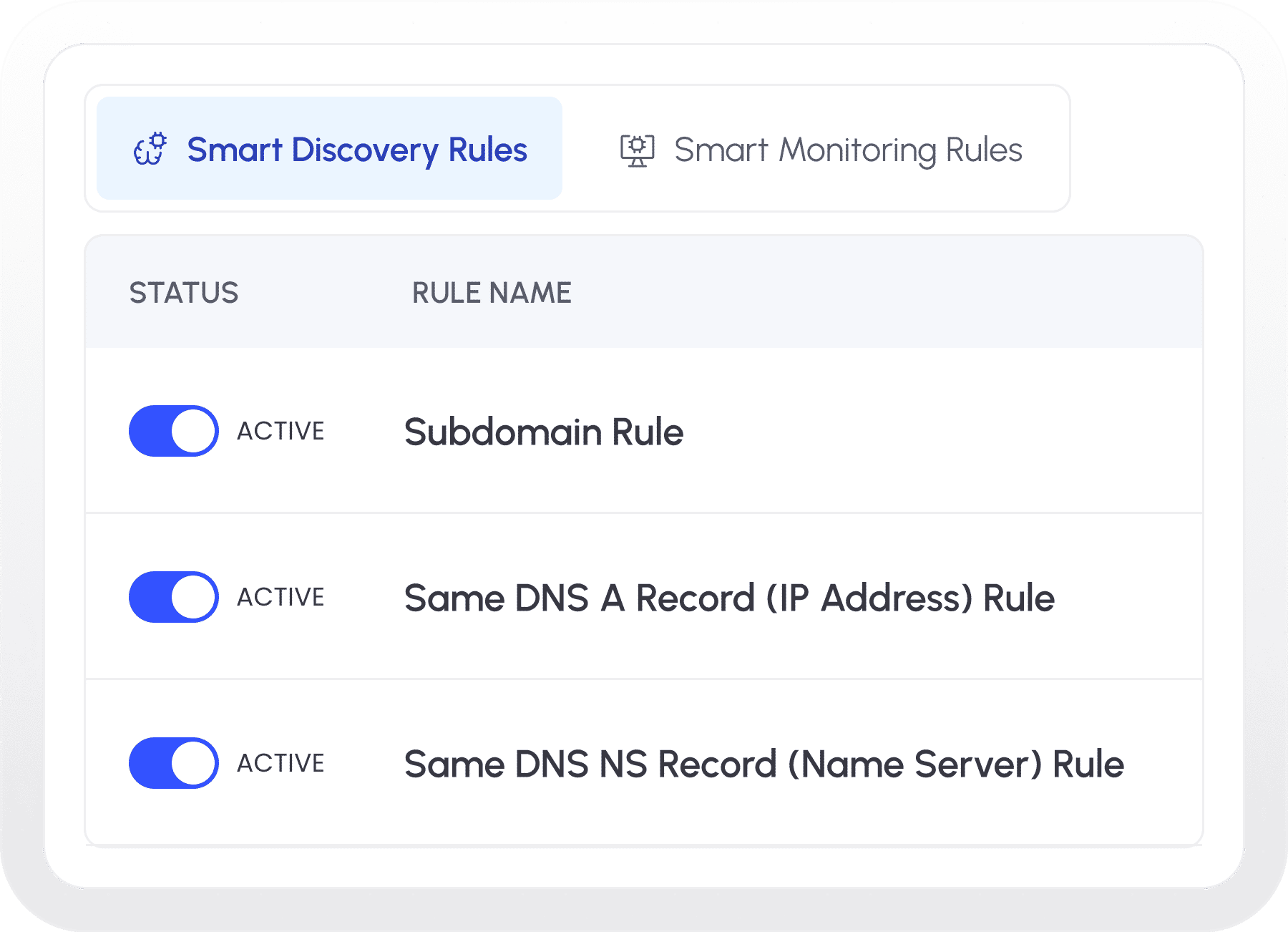Click the white knob on Subdomain Rule toggle
The image size is (1288, 932).
tap(194, 431)
